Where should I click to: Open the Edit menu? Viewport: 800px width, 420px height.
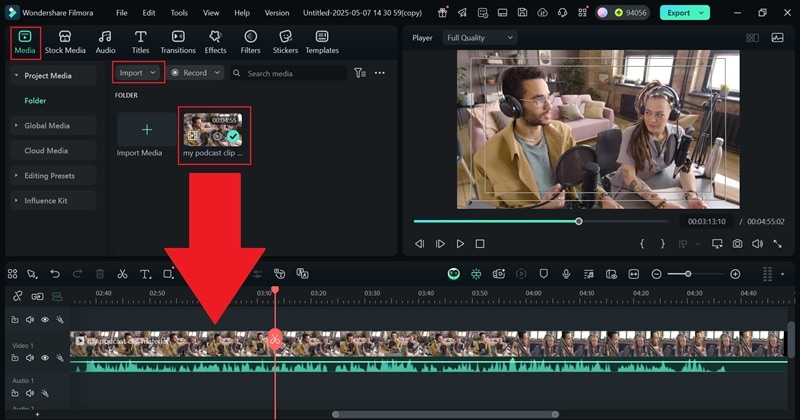tap(149, 13)
